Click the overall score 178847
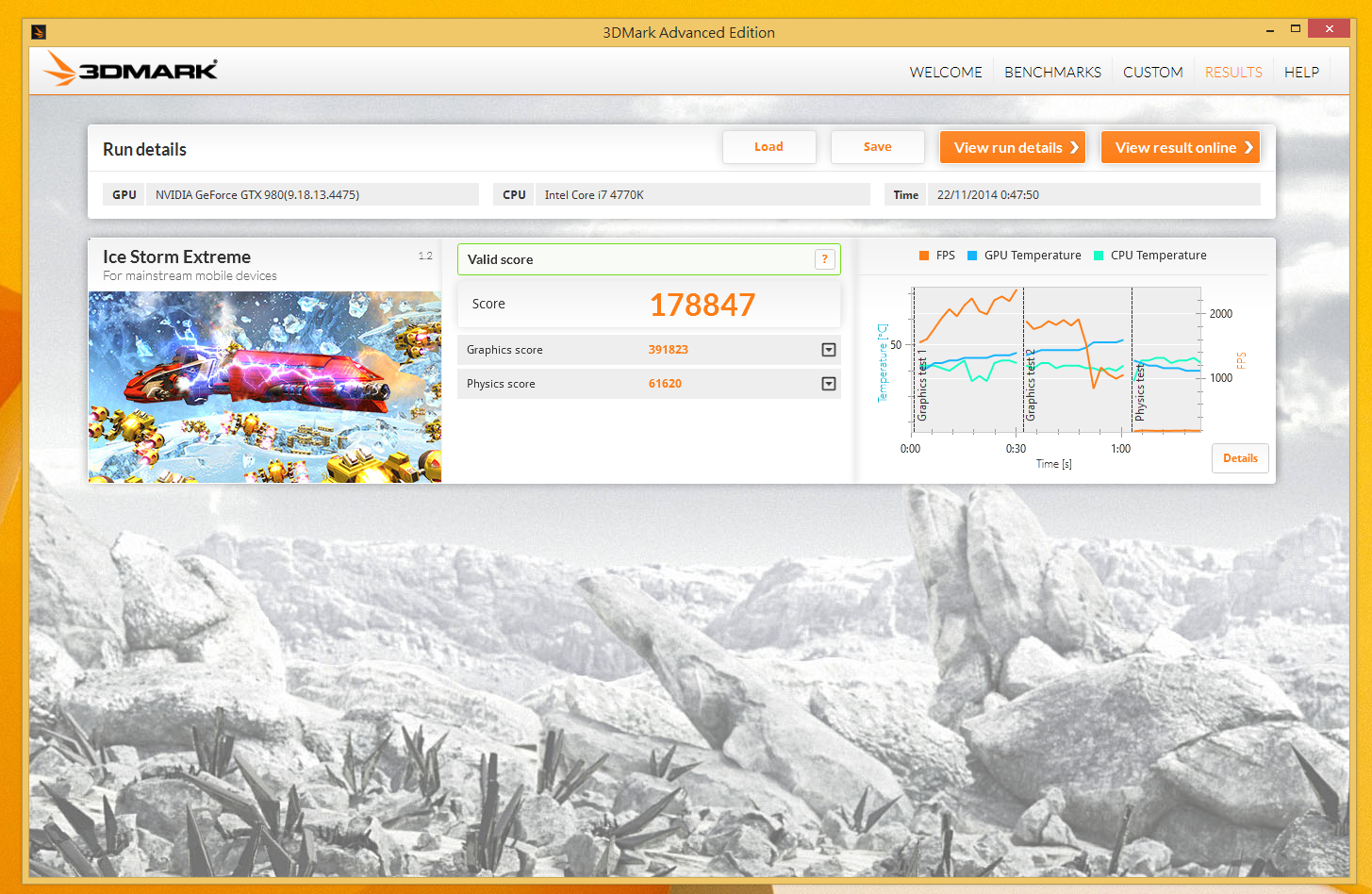 (703, 305)
